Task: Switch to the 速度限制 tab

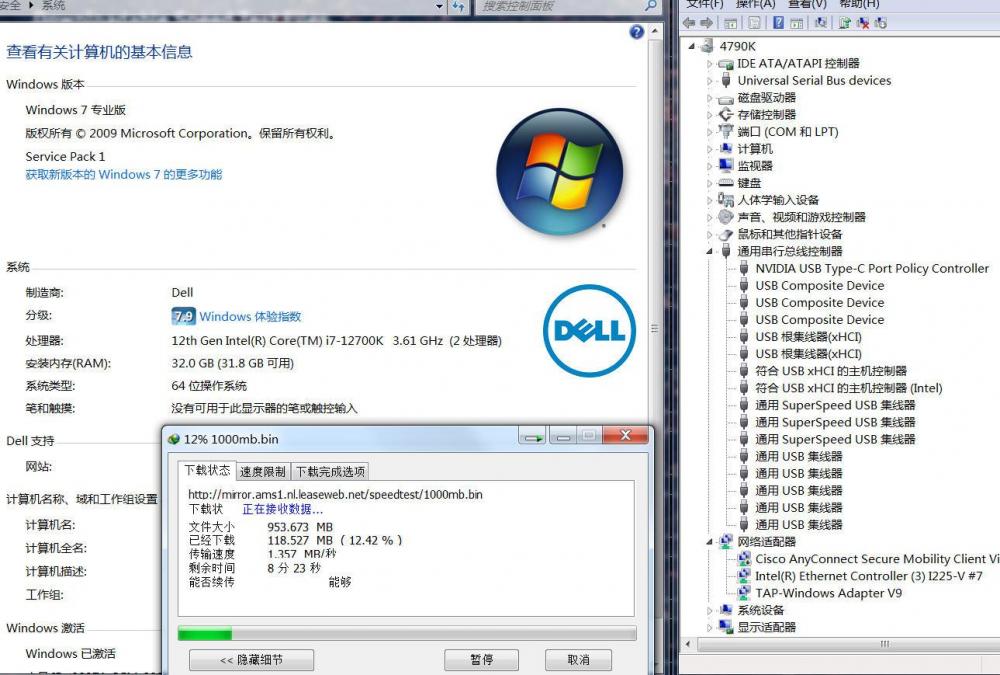Action: click(263, 471)
